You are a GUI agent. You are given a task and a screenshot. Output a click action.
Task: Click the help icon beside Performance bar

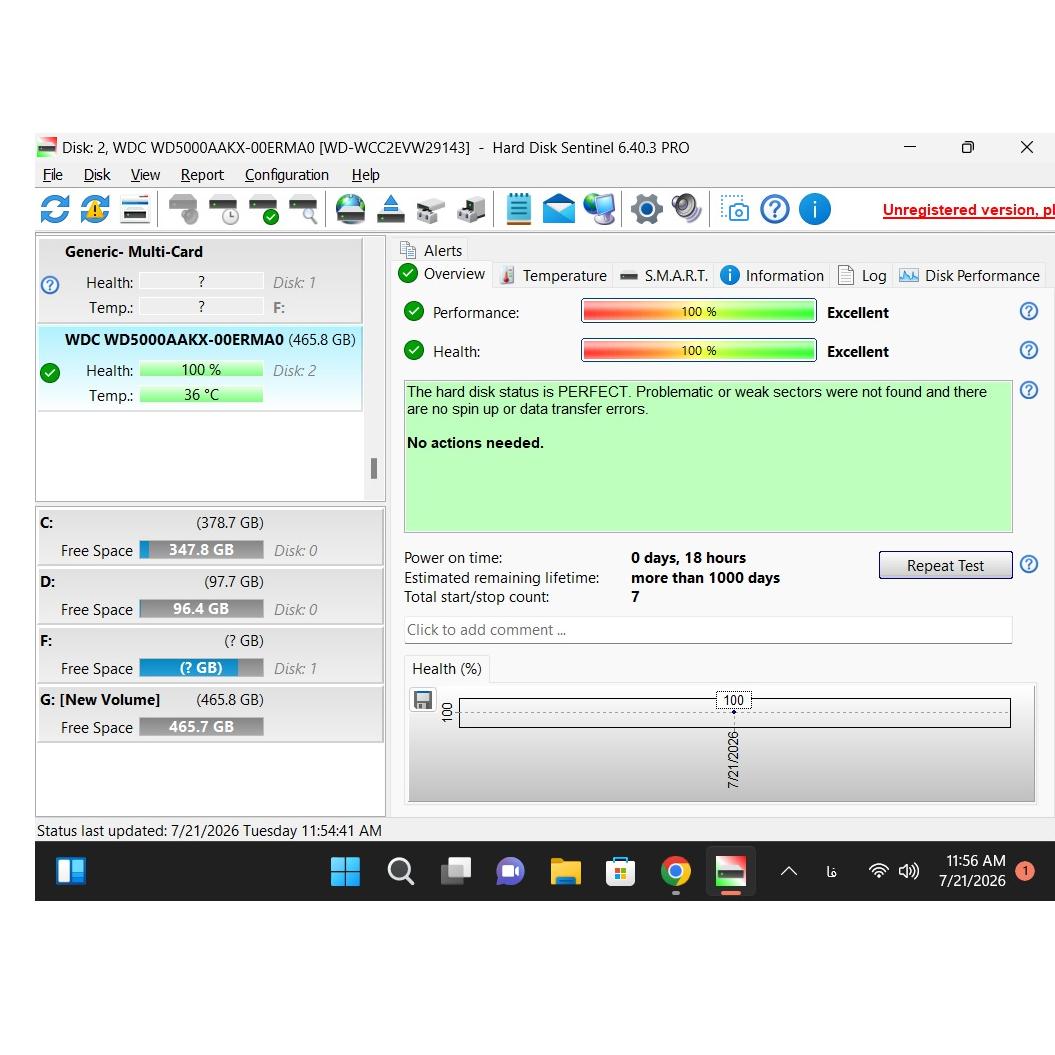1029,311
